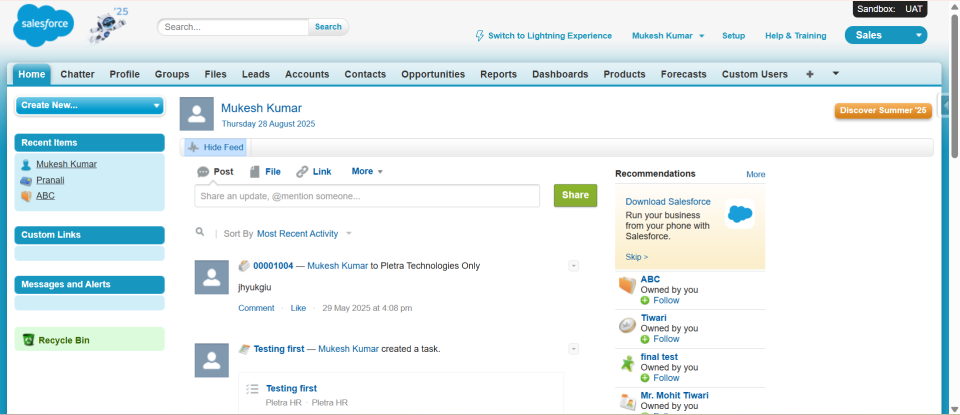Open the Accounts tab
Image resolution: width=960 pixels, height=415 pixels.
click(307, 74)
